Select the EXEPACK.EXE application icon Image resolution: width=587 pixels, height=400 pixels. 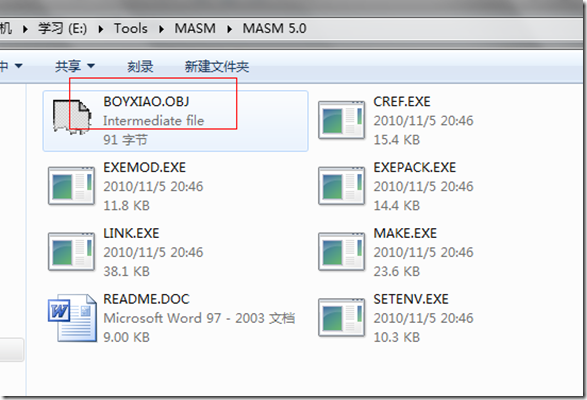click(341, 186)
